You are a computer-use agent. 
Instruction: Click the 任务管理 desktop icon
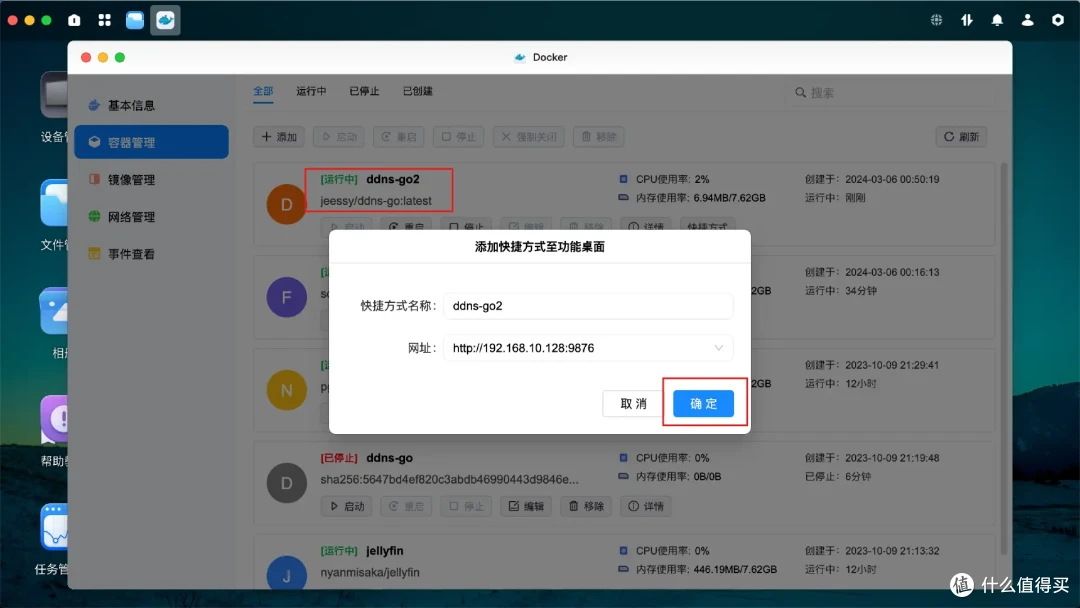(x=54, y=527)
